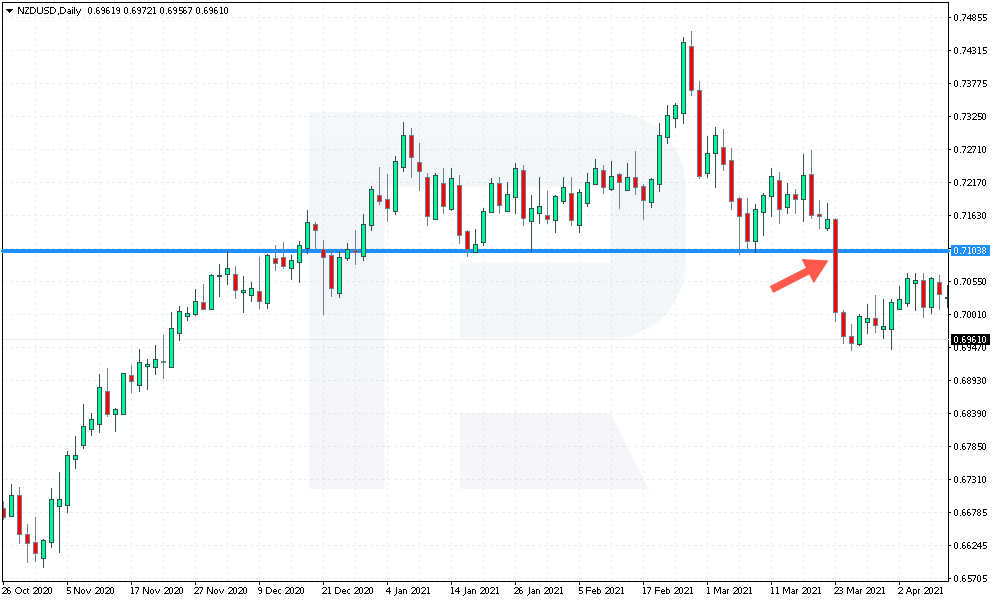Click the 23 Mar 2021 date label

click(x=860, y=591)
